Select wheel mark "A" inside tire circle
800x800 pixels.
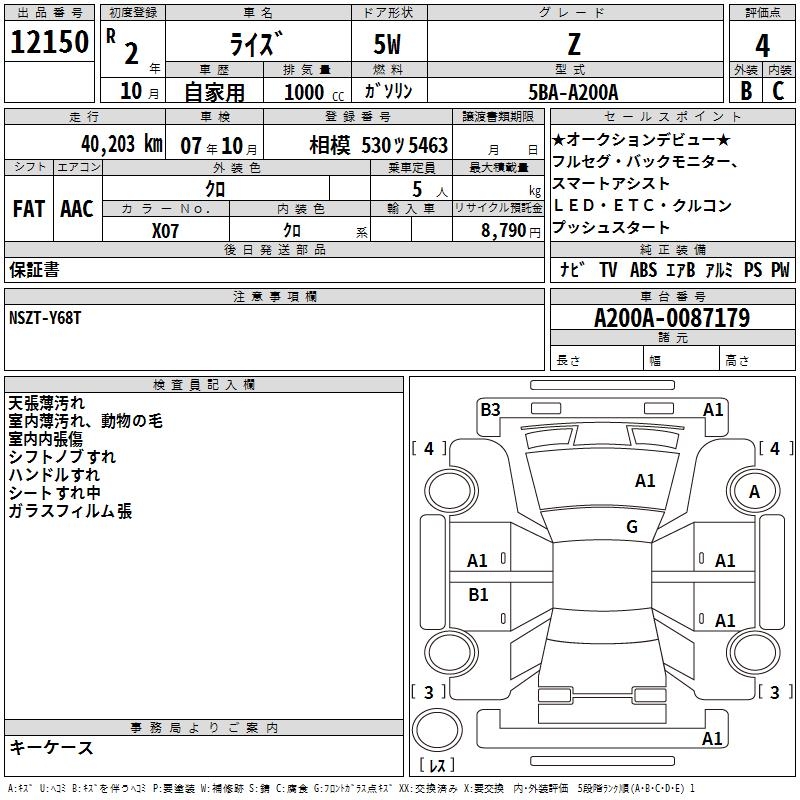point(754,492)
